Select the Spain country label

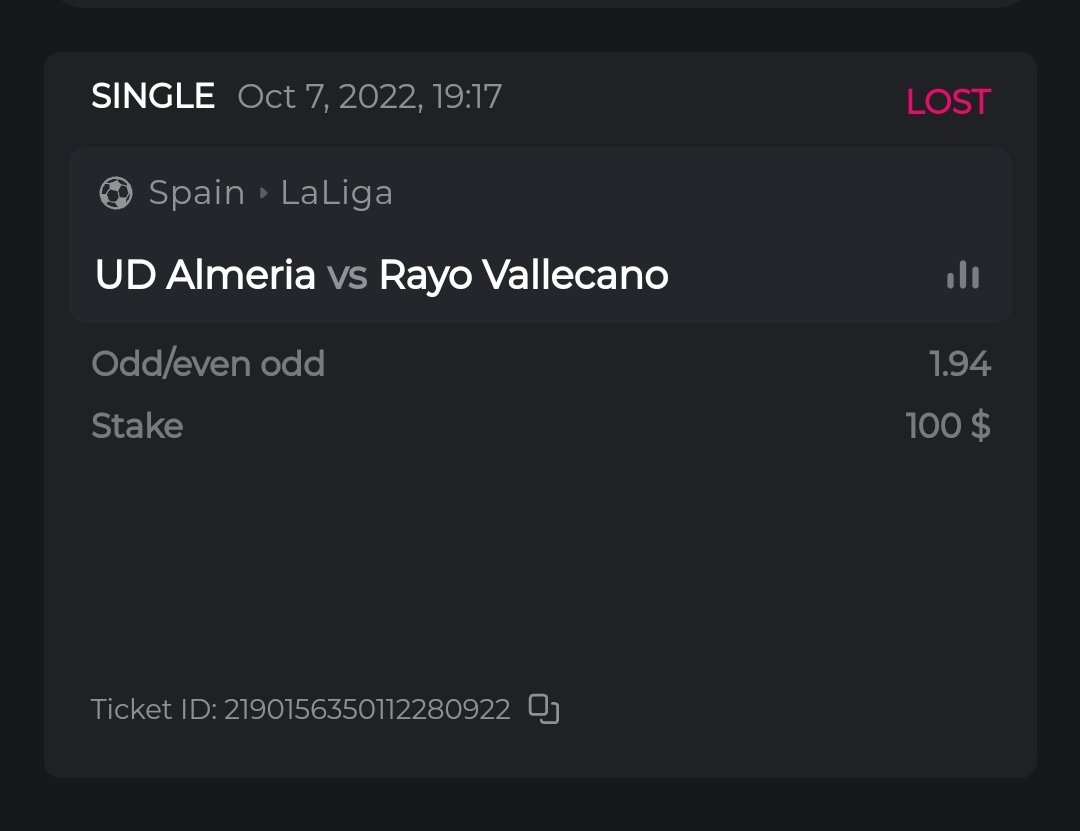coord(196,193)
